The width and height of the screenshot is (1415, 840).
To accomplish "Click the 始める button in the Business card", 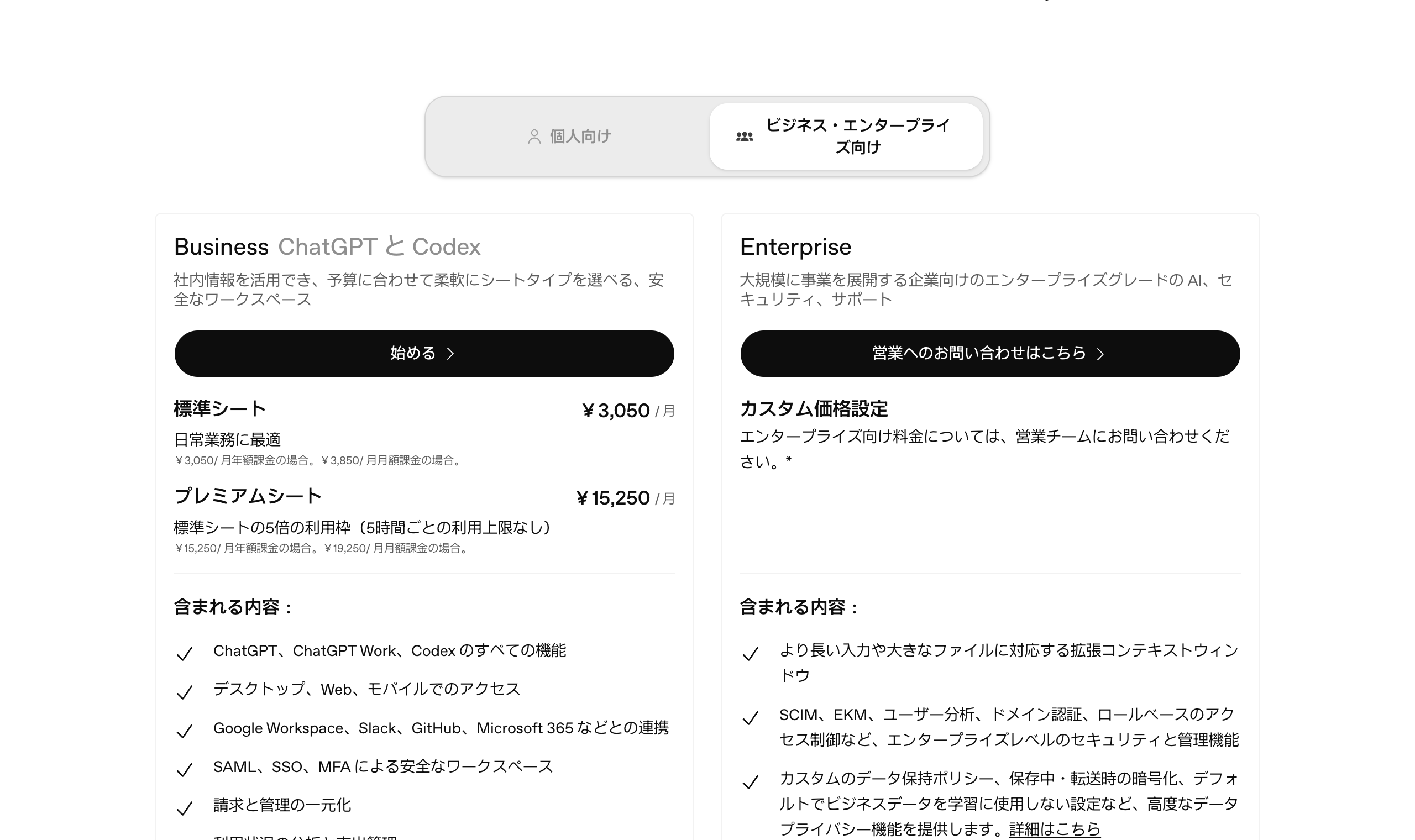I will [424, 354].
